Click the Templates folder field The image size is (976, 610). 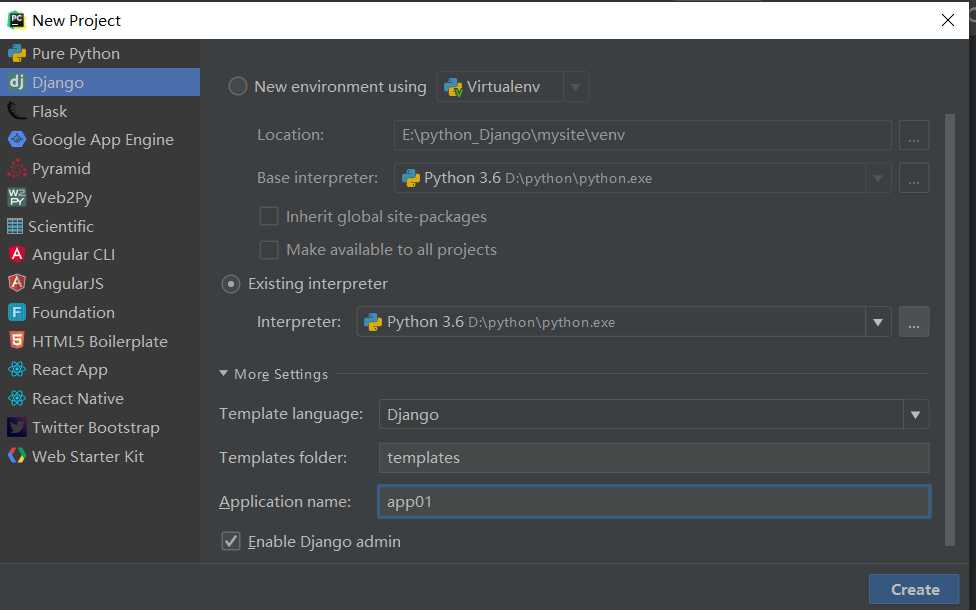pos(654,458)
